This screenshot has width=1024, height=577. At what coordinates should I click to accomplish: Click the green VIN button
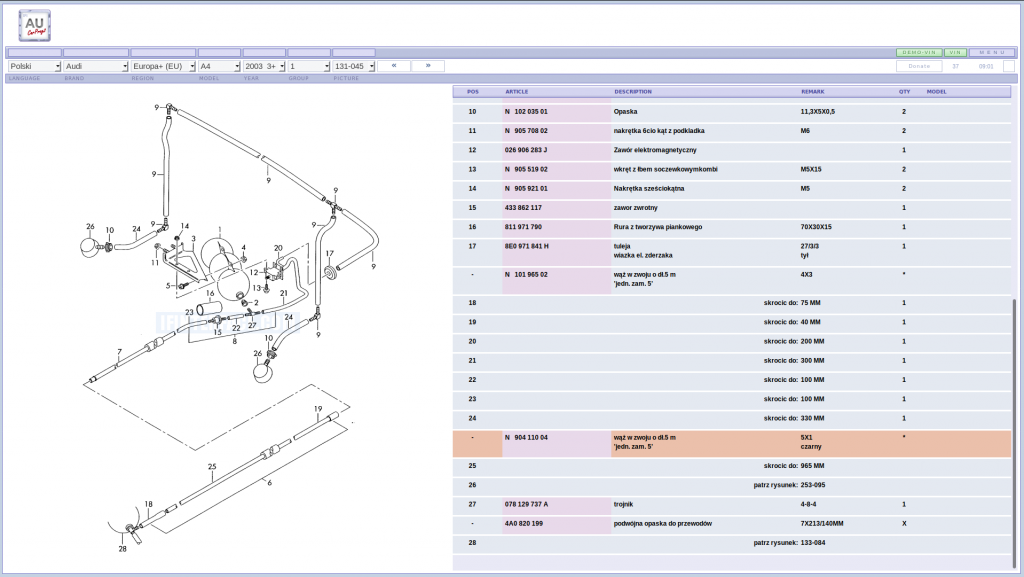[x=955, y=52]
